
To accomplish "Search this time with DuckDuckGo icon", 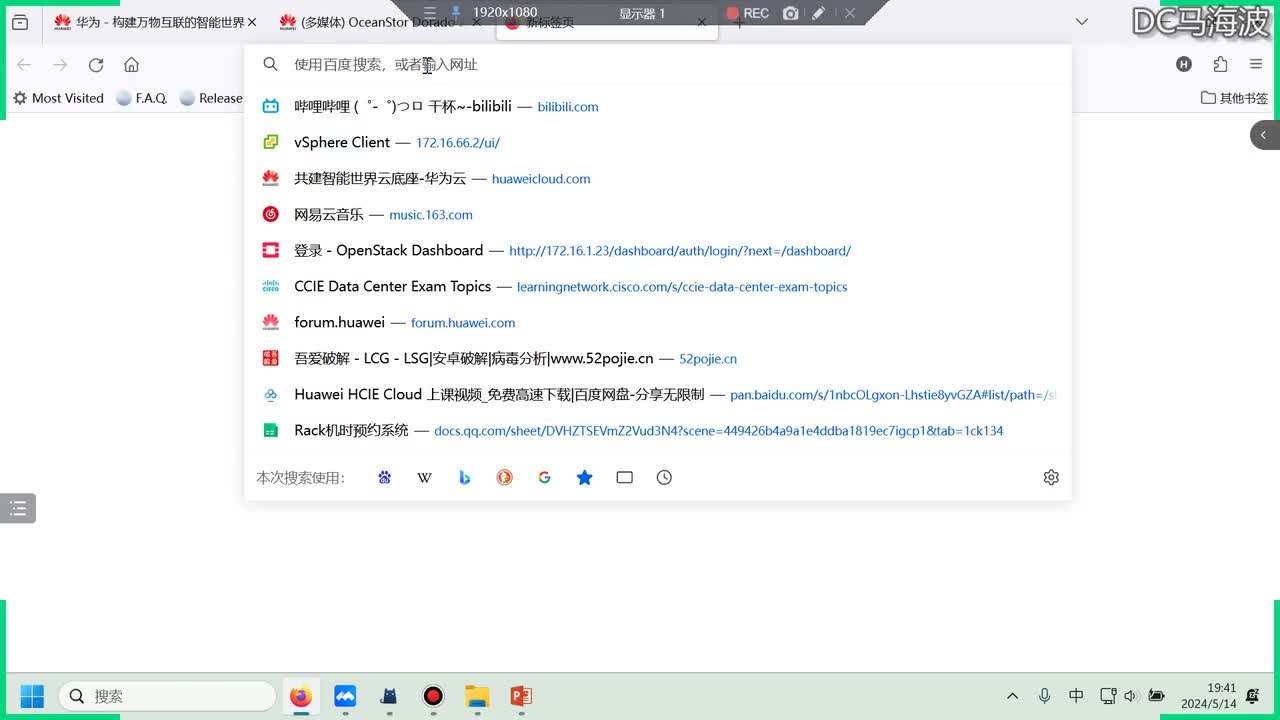I will point(505,478).
